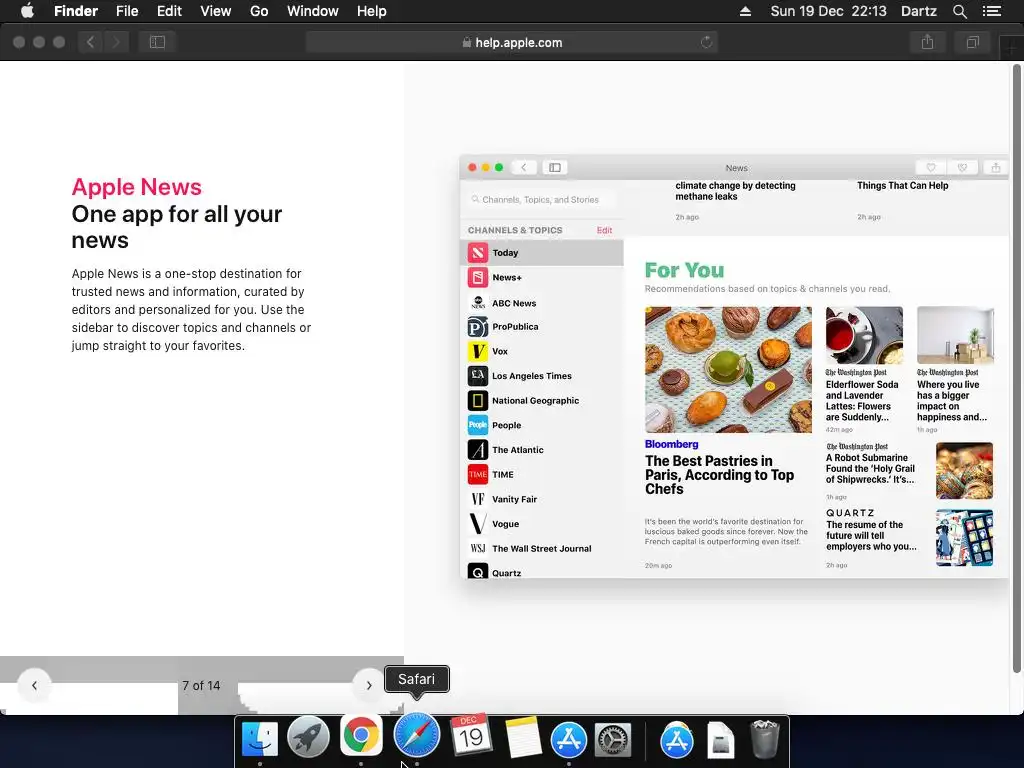Image resolution: width=1024 pixels, height=768 pixels.
Task: Click the help.apple.com address field
Action: point(511,42)
